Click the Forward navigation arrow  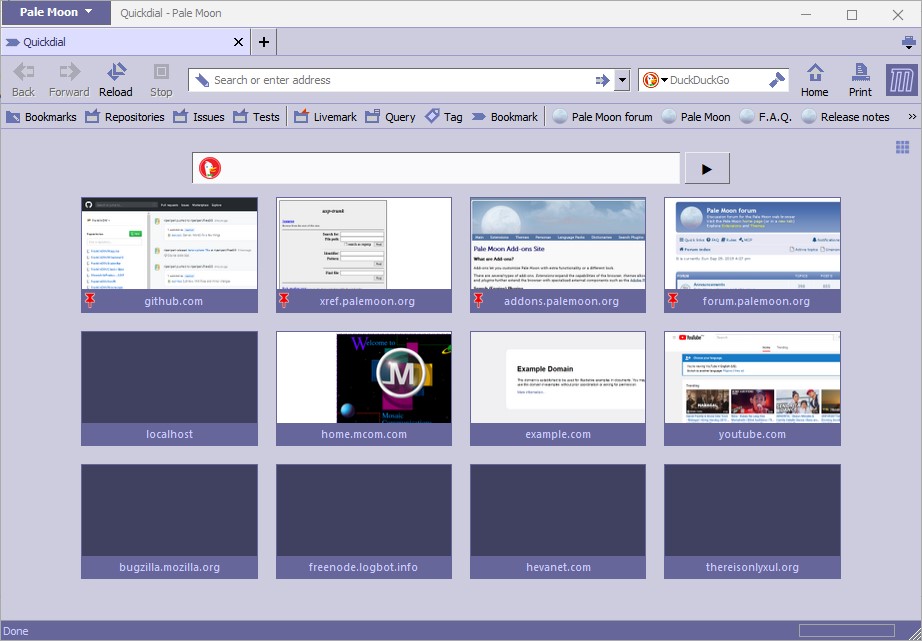coord(69,79)
